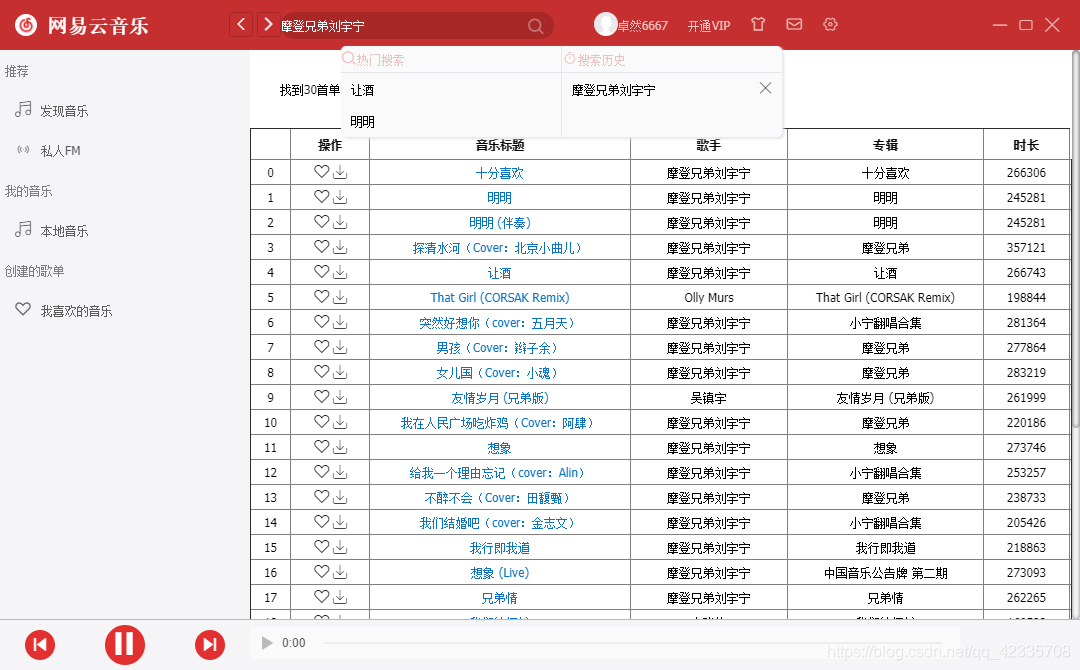Open the messages envelope icon
1080x670 pixels.
click(x=794, y=24)
